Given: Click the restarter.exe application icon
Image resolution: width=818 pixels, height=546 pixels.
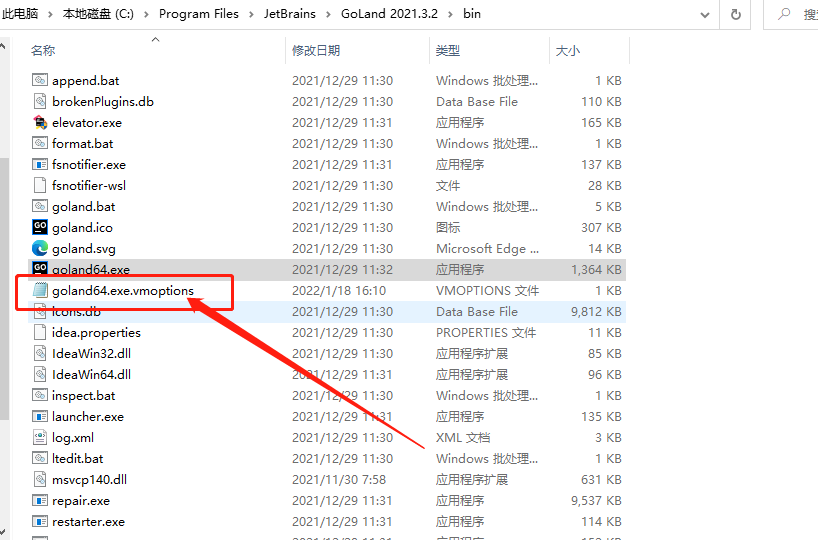Looking at the screenshot, I should [40, 521].
